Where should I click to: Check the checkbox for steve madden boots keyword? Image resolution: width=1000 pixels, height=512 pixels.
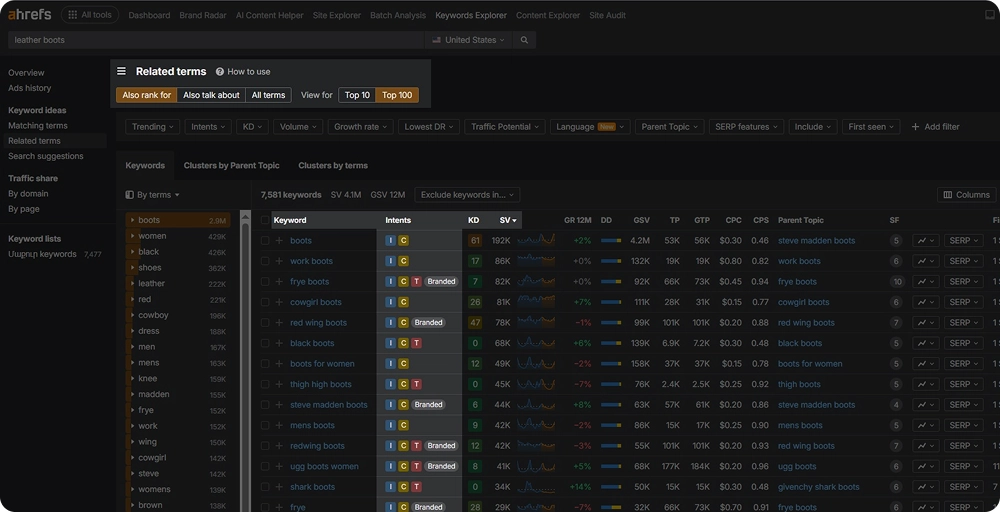click(x=265, y=405)
